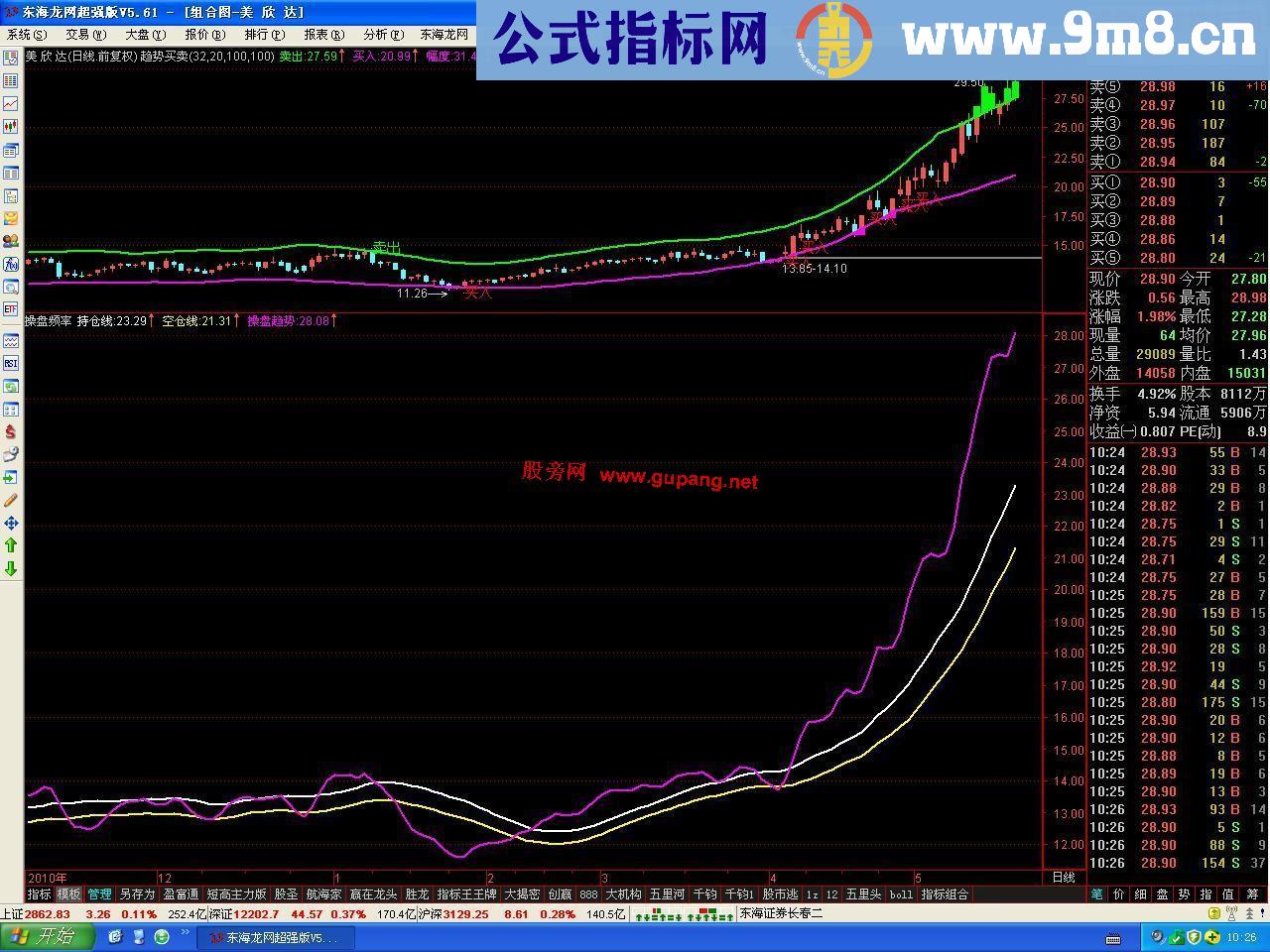This screenshot has height=952, width=1270.
Task: Open the 排行(P) menu
Action: coord(265,35)
